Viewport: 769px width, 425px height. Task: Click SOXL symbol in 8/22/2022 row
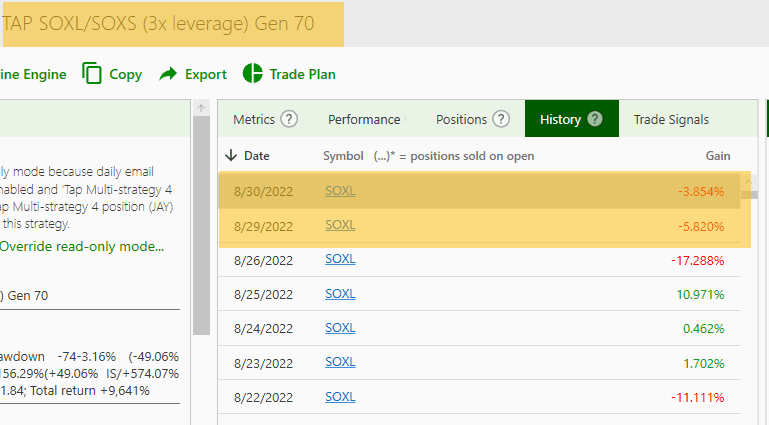point(340,397)
